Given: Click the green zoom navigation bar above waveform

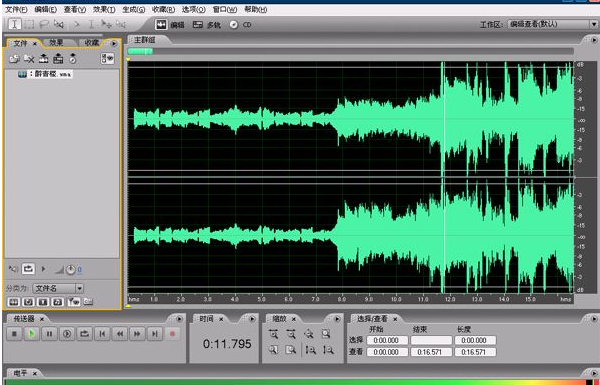Looking at the screenshot, I should tap(140, 51).
